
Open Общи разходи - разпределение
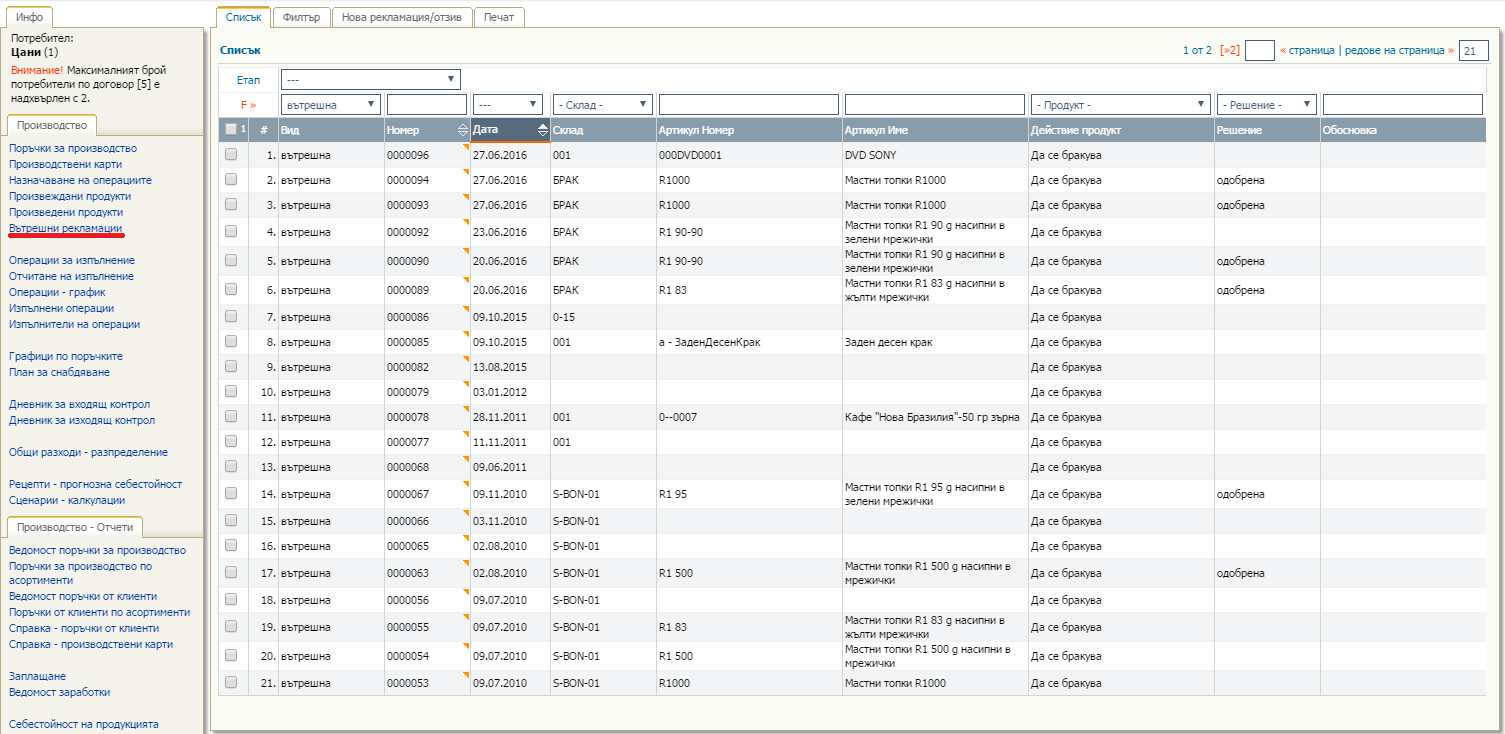[88, 452]
